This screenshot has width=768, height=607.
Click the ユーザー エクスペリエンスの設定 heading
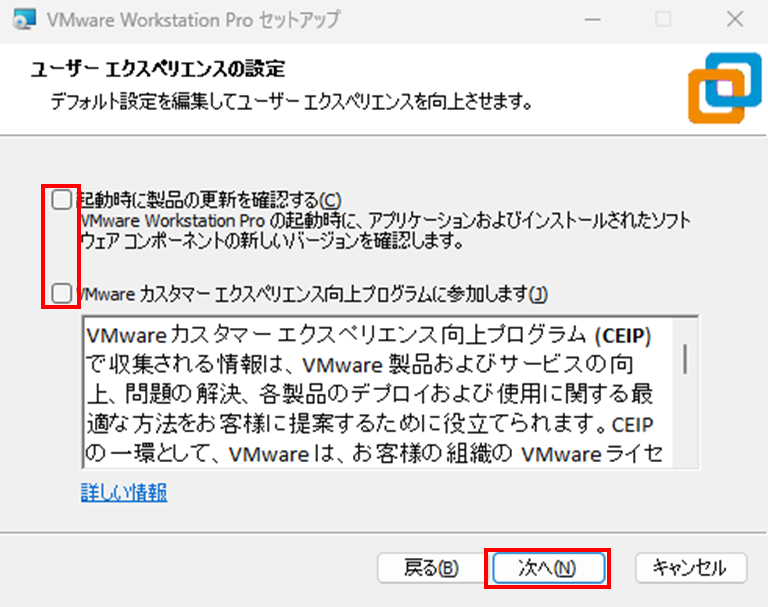158,69
